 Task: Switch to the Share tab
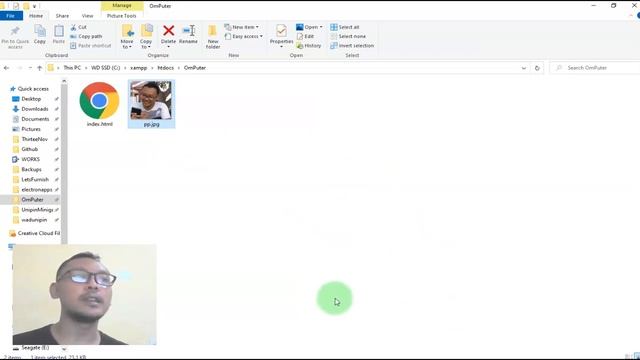62,16
